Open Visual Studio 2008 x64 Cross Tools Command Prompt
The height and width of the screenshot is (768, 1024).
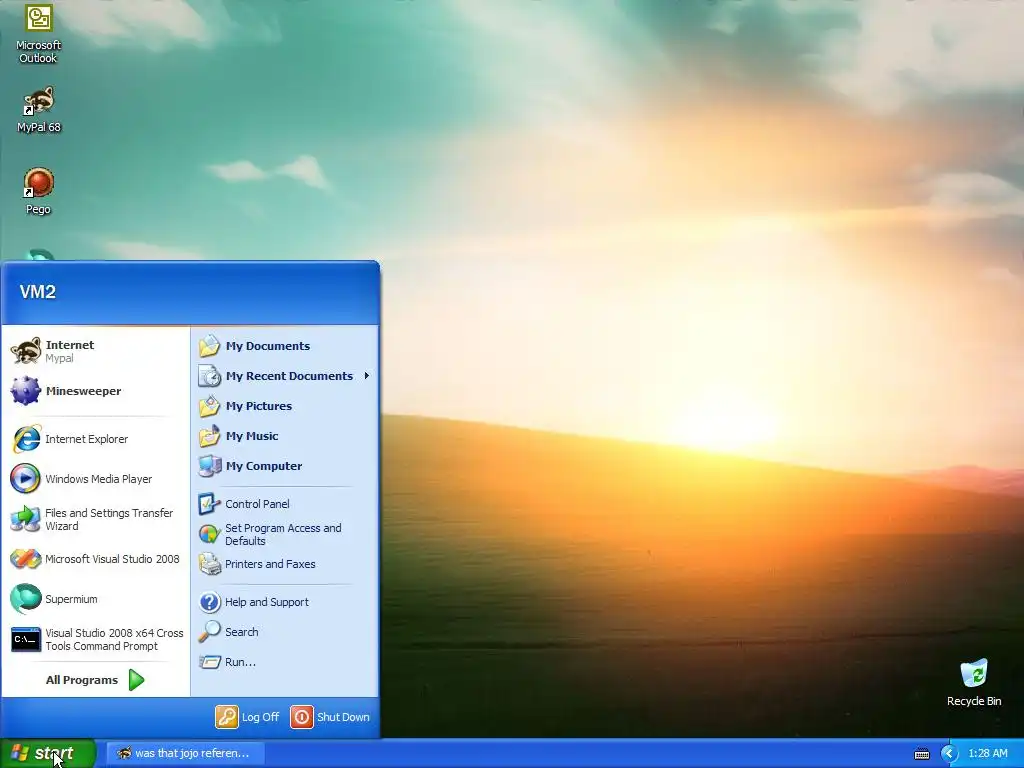pyautogui.click(x=96, y=639)
